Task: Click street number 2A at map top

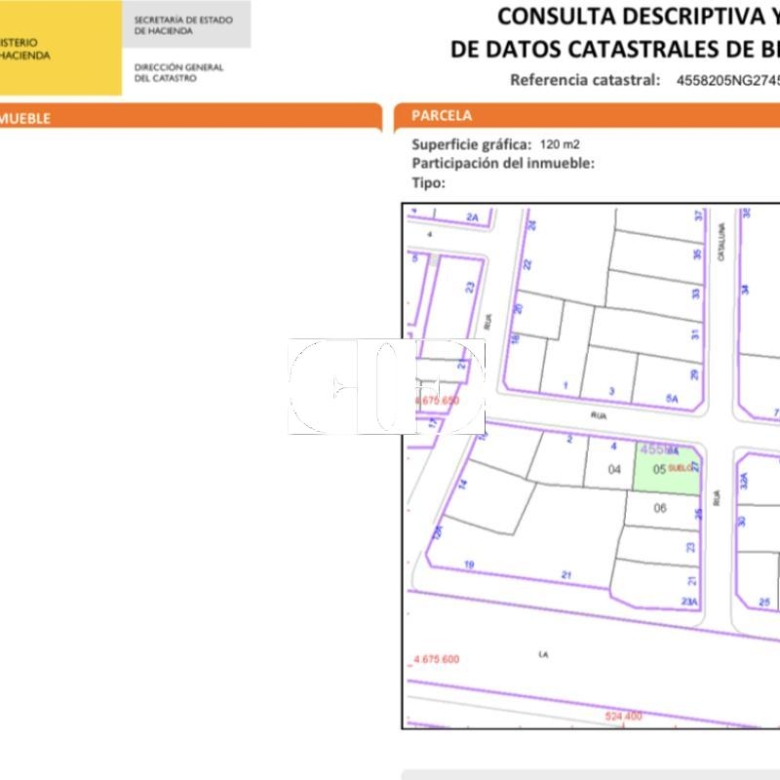Action: pyautogui.click(x=472, y=217)
